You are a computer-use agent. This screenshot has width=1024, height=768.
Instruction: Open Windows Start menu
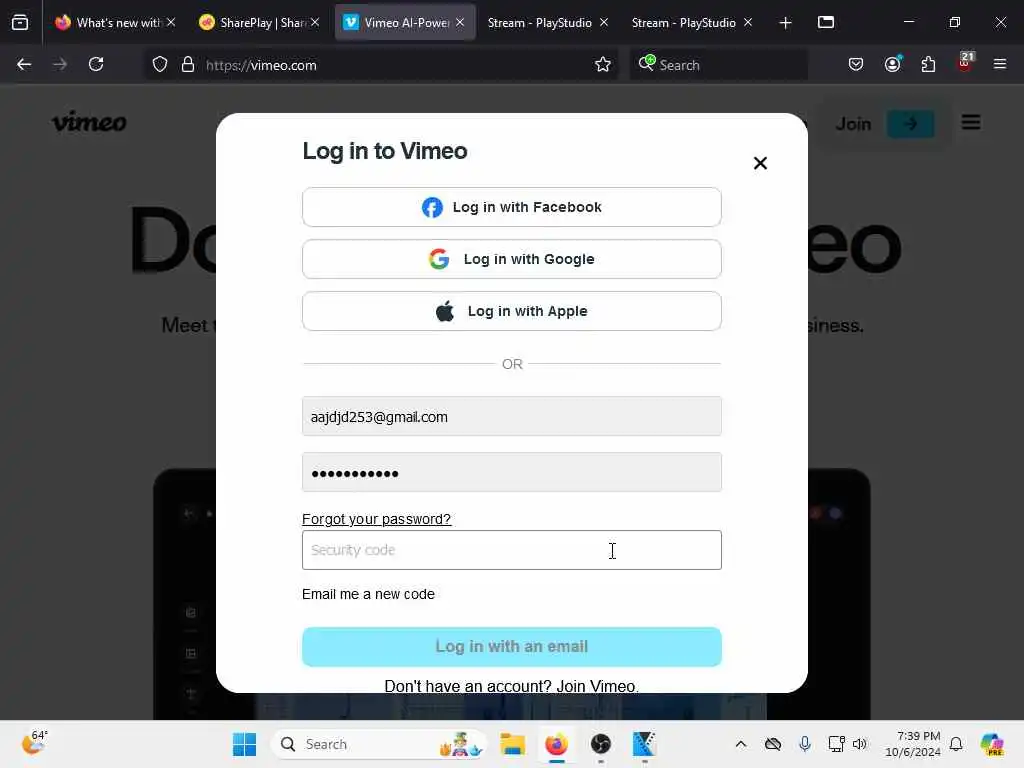tap(244, 744)
